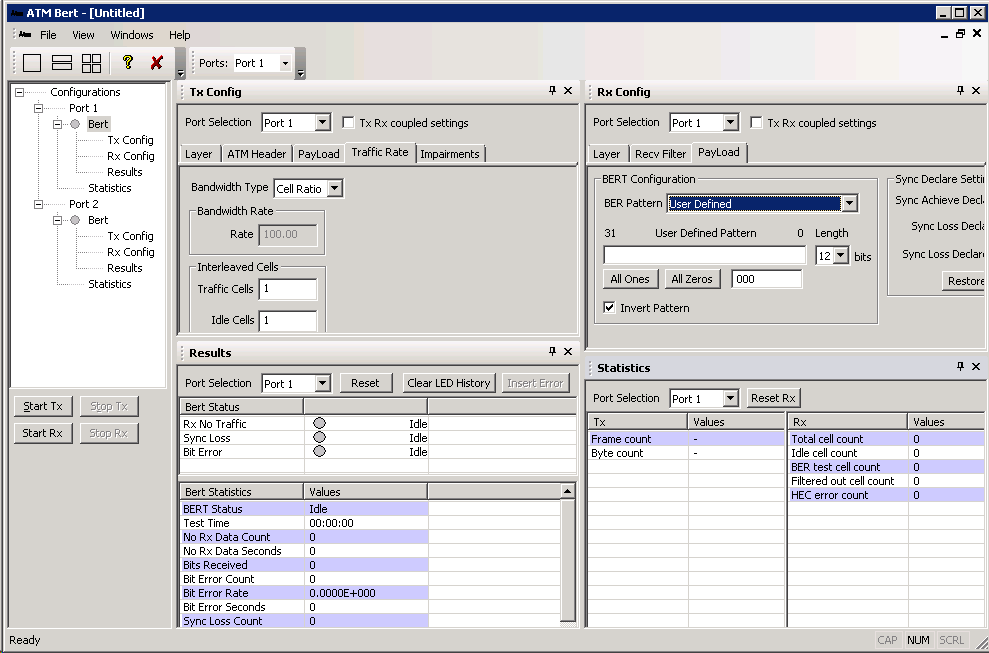
Task: Open the Windows menu
Action: coord(132,35)
